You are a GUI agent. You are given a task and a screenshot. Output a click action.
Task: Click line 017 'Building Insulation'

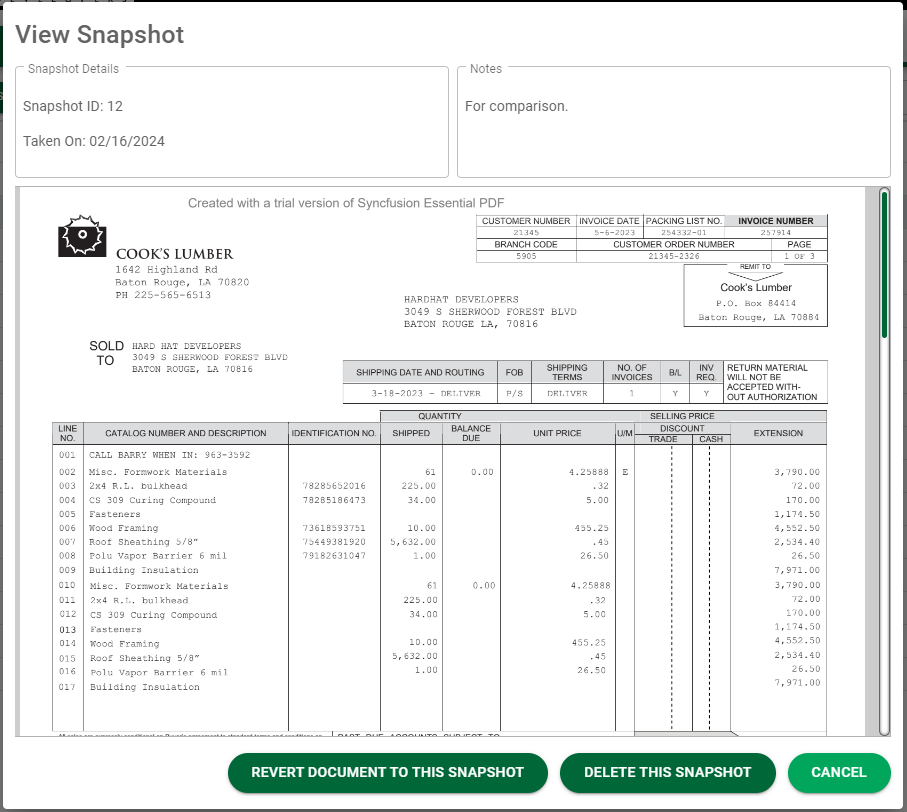[x=145, y=687]
